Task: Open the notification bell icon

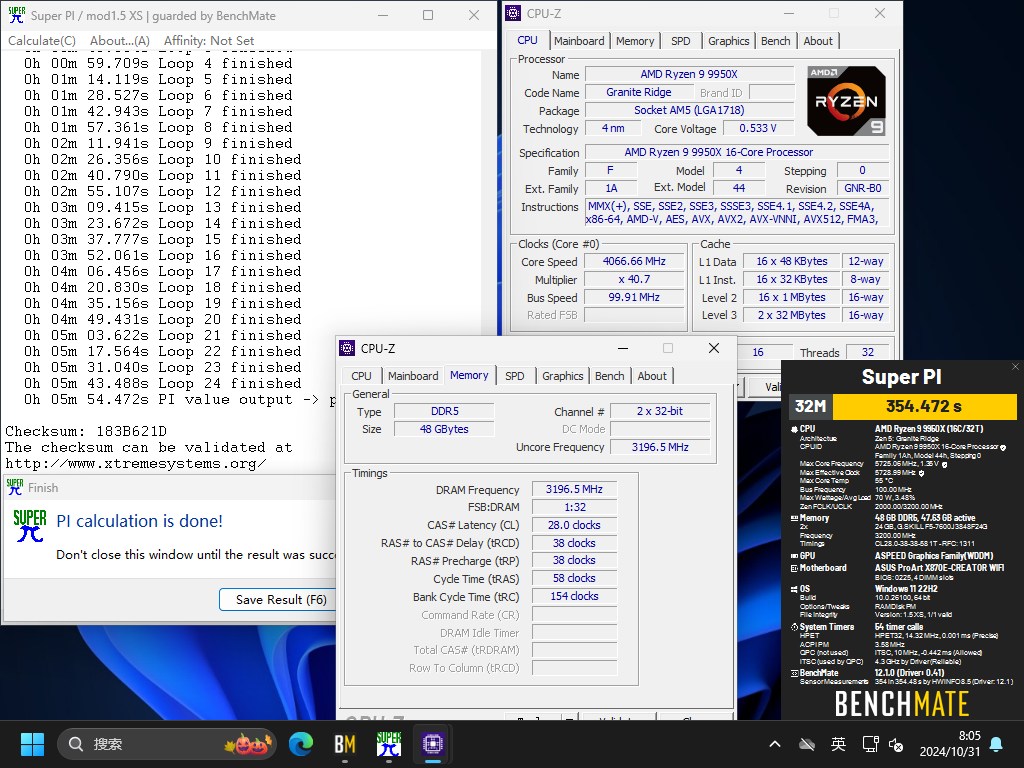Action: 997,744
